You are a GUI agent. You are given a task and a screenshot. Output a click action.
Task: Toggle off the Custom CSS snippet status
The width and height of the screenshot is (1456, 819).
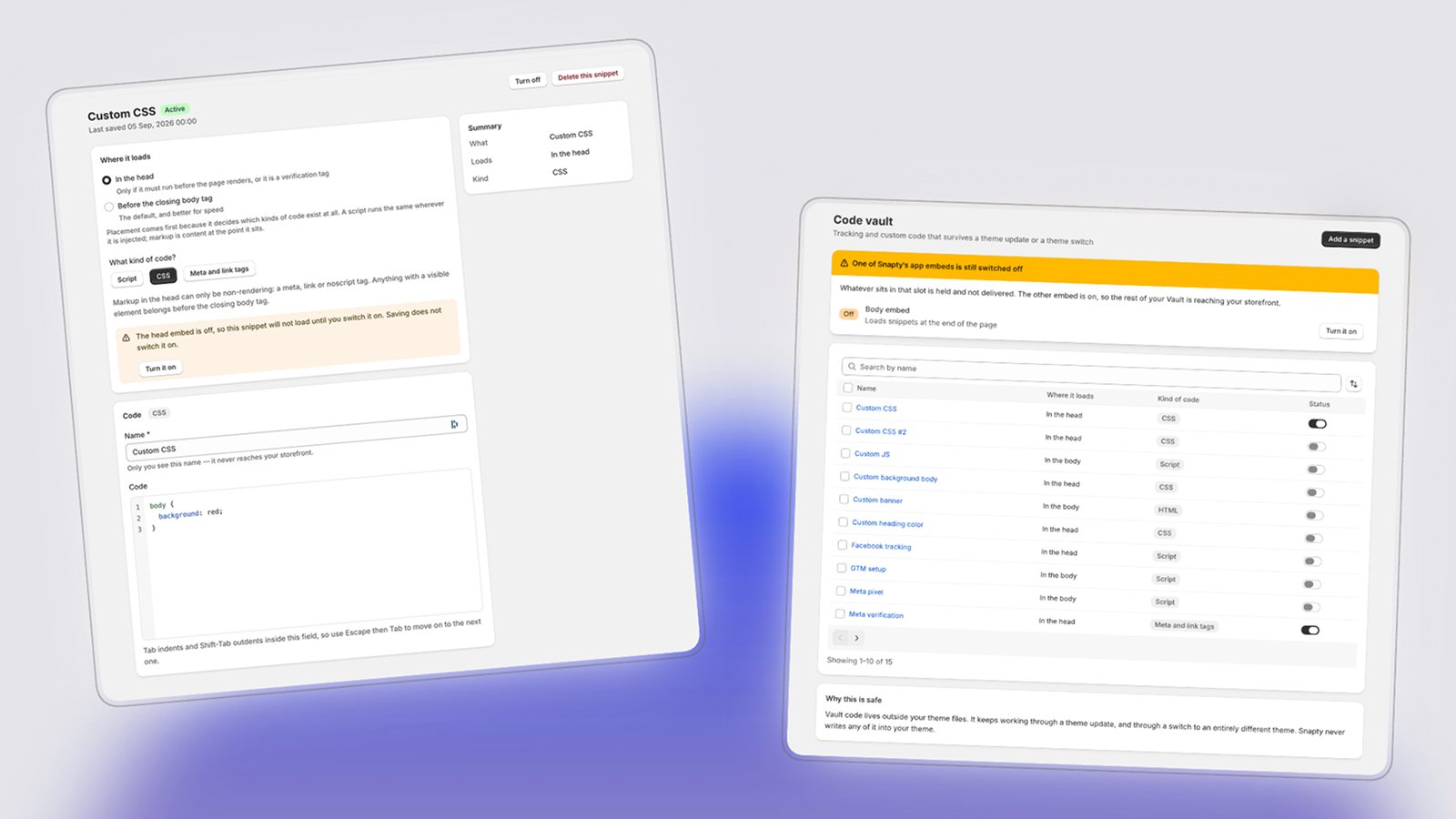(x=1317, y=424)
